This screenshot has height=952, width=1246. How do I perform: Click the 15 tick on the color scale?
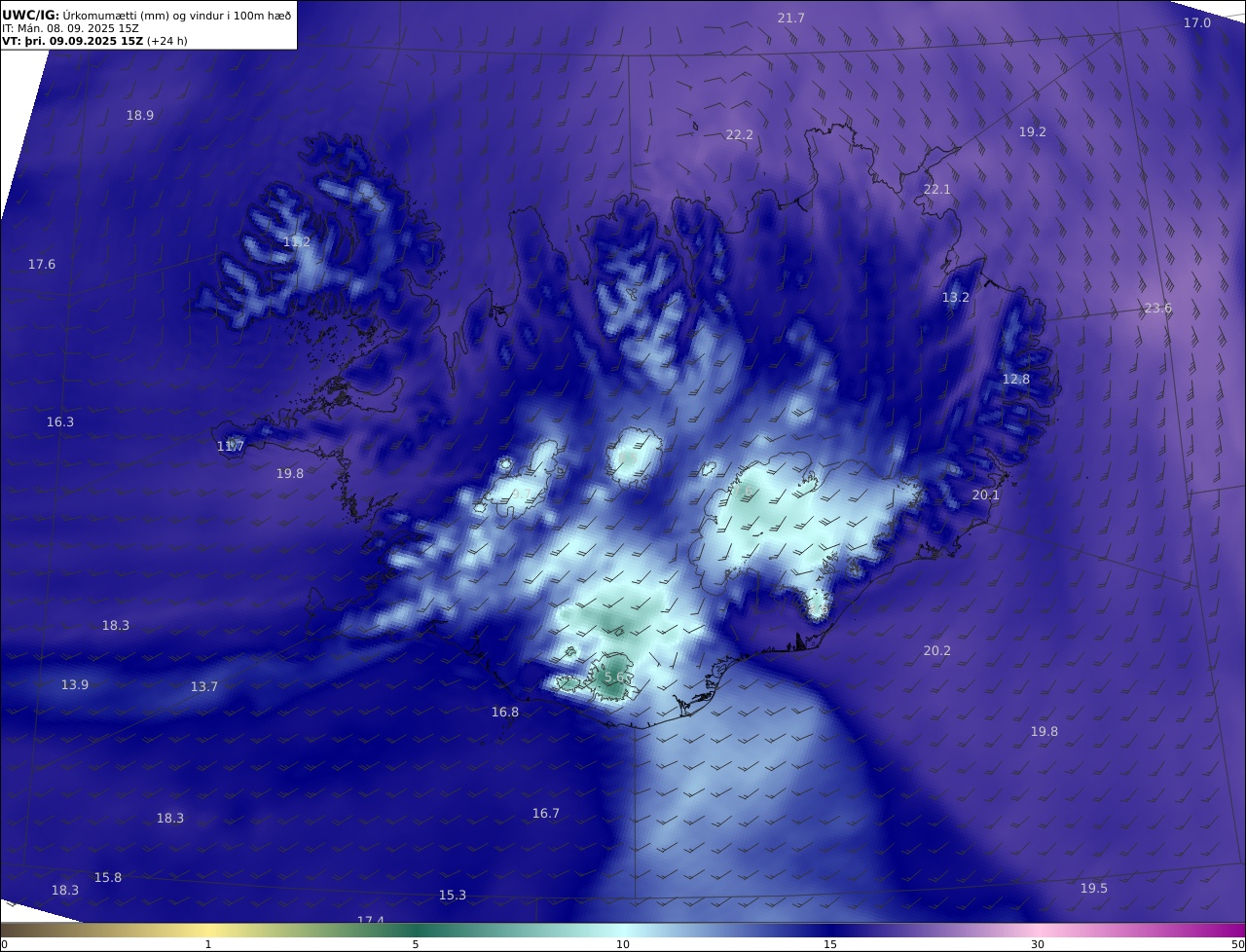pyautogui.click(x=830, y=944)
